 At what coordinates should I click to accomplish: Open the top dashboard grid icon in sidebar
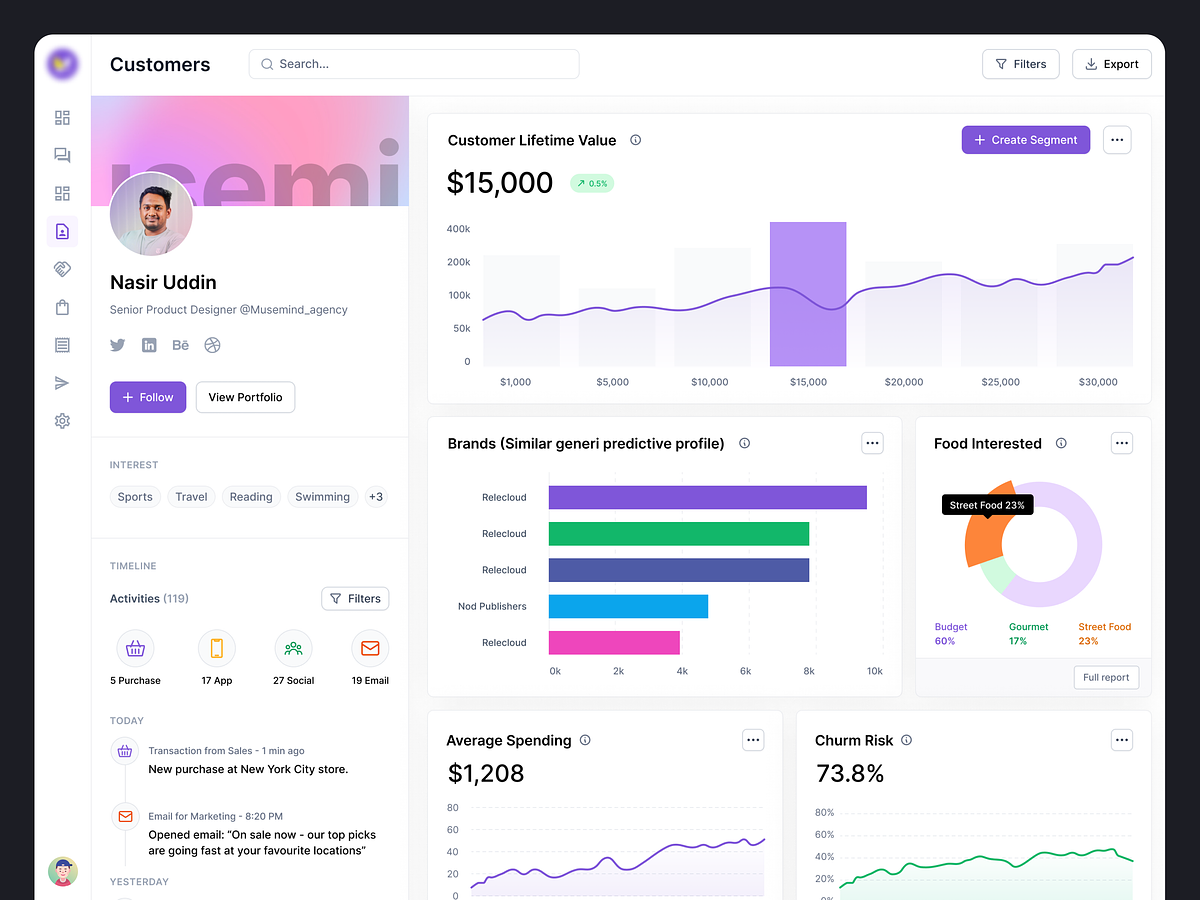[62, 117]
